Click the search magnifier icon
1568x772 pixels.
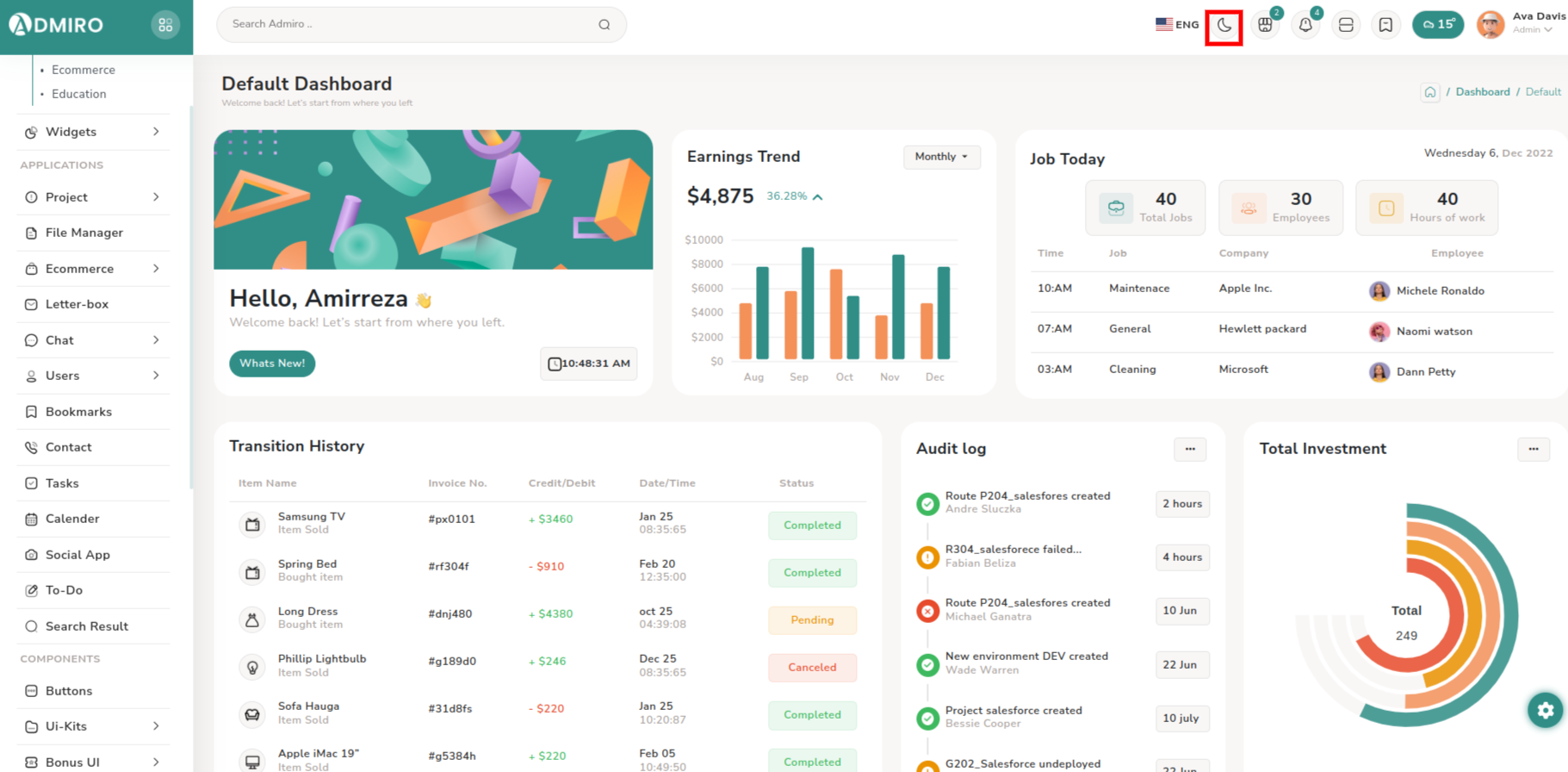[x=604, y=25]
